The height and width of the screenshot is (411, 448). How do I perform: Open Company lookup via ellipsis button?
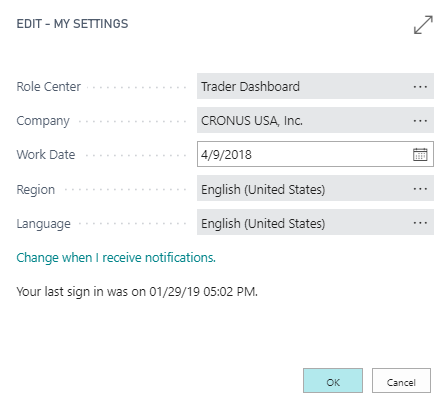click(420, 121)
